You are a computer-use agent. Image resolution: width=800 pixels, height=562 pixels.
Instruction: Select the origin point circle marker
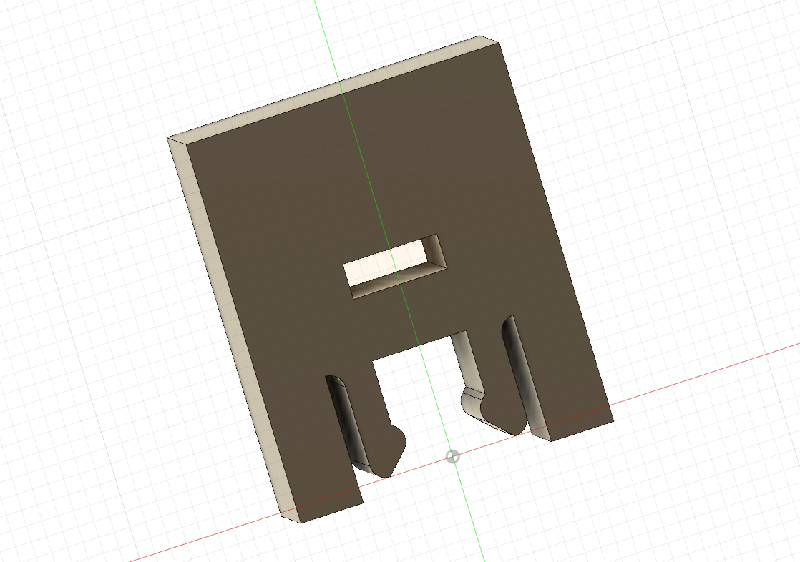pos(453,456)
